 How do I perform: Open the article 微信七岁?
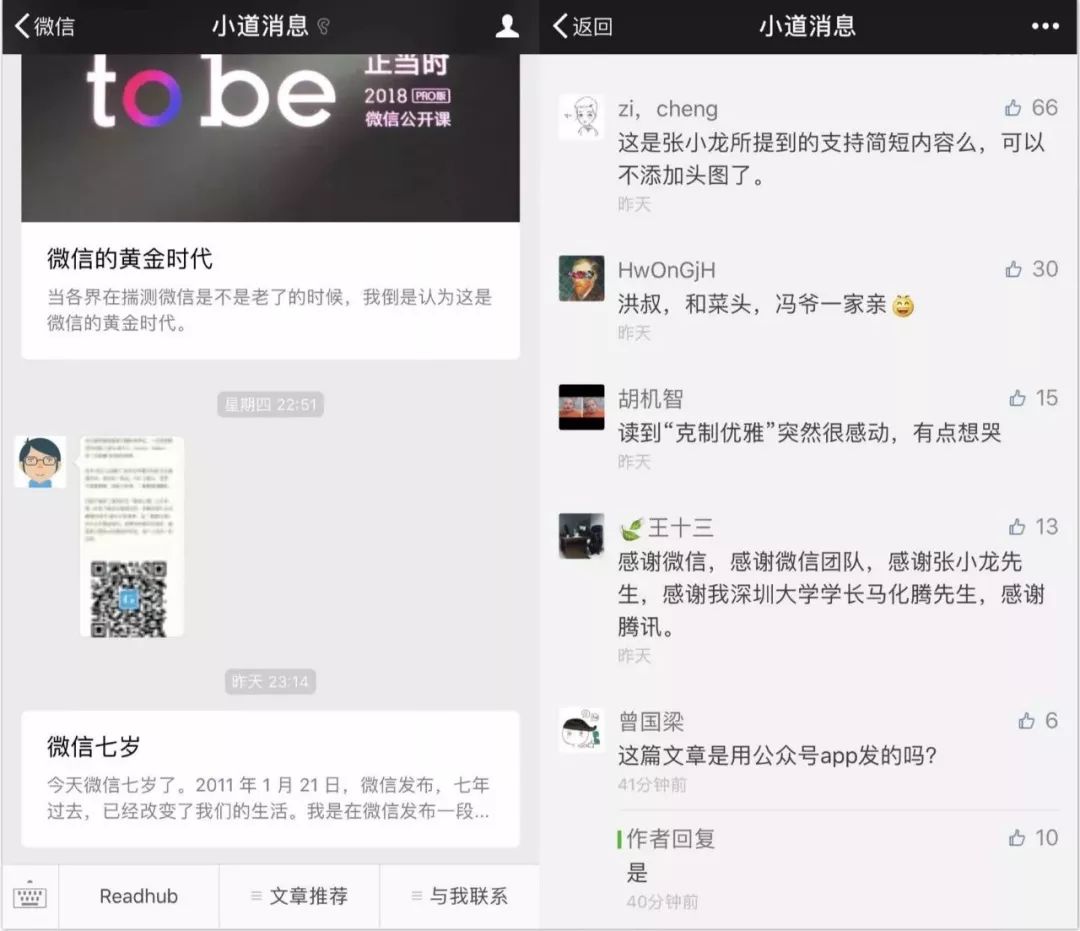pyautogui.click(x=270, y=779)
